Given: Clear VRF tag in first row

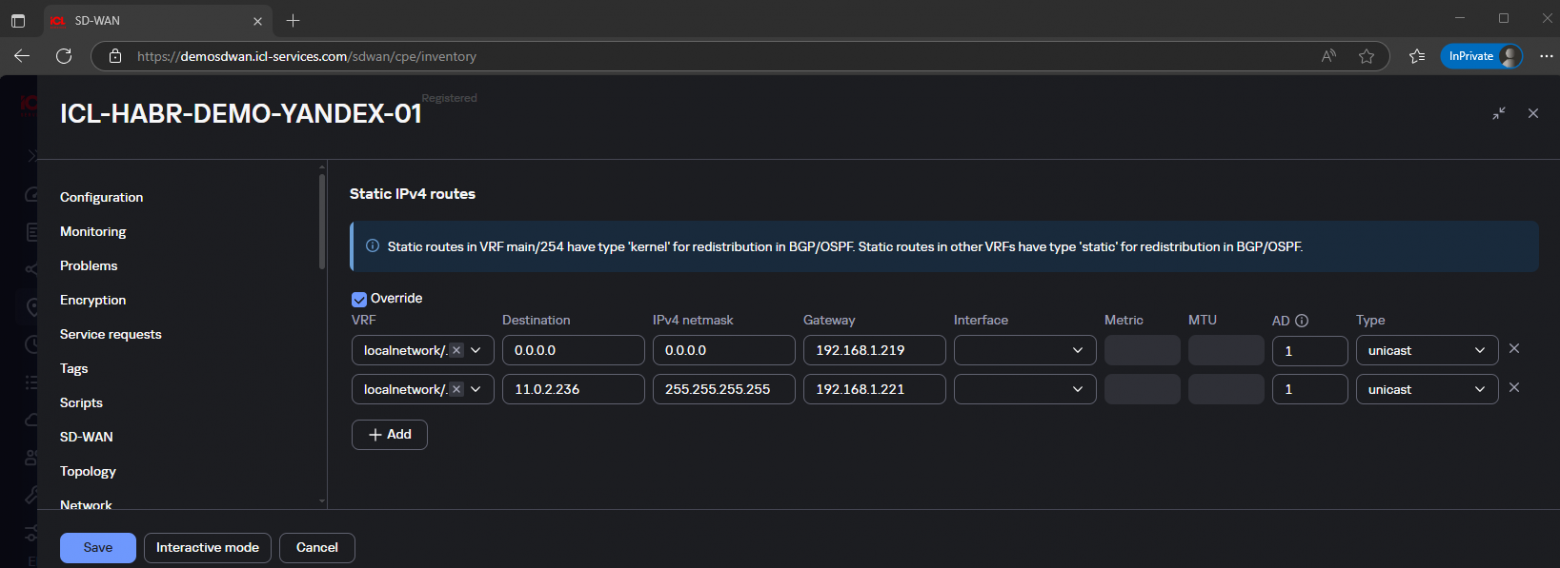Looking at the screenshot, I should [456, 350].
